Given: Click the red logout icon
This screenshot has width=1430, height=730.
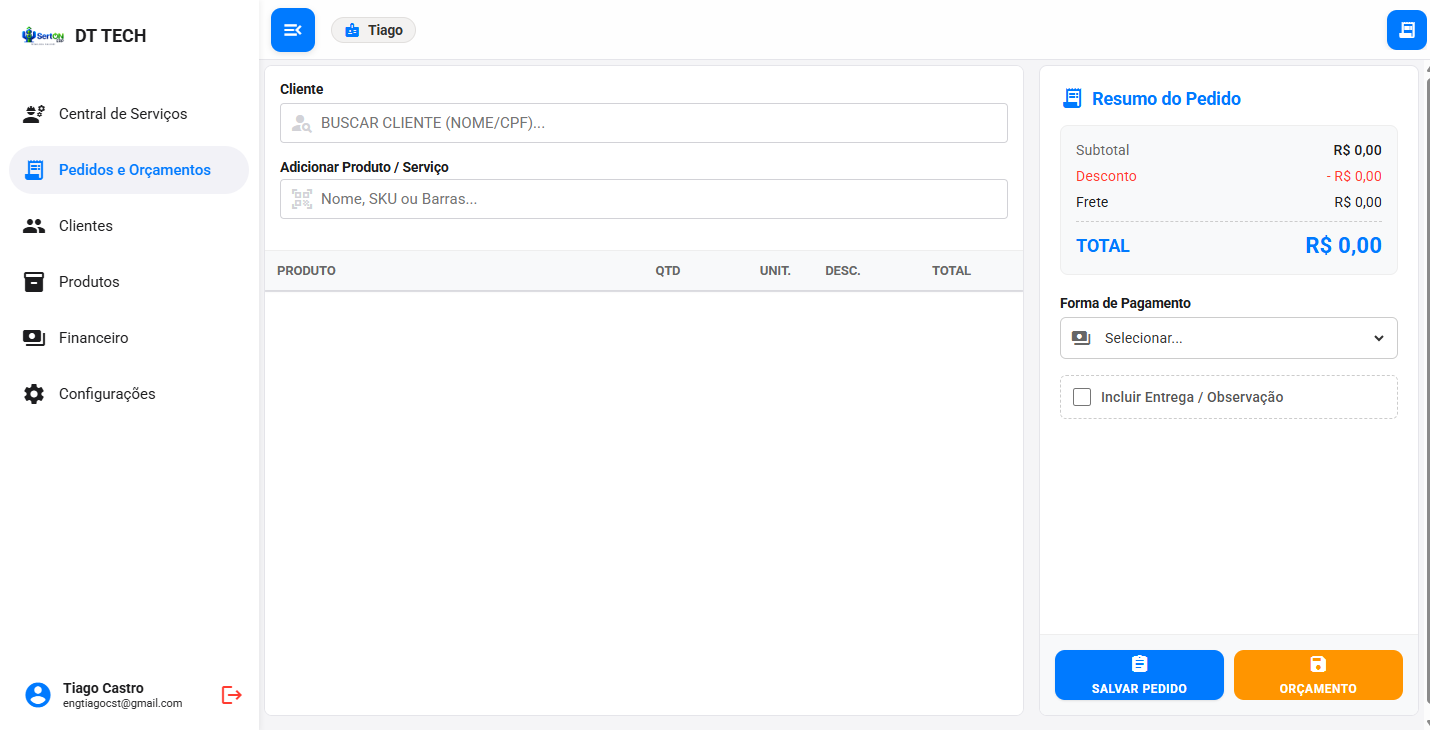Looking at the screenshot, I should click(232, 695).
